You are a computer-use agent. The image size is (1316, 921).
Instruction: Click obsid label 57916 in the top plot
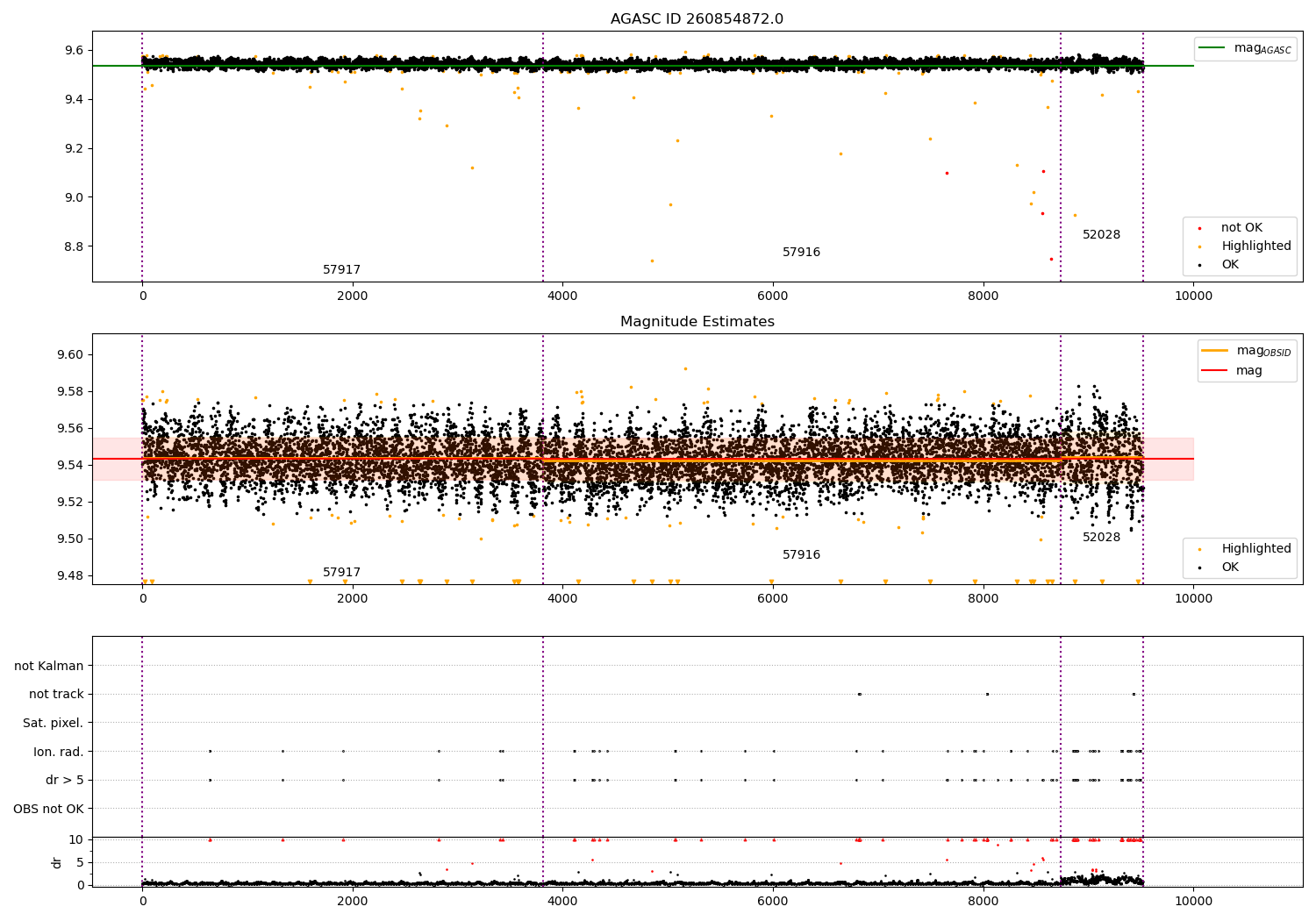click(801, 253)
